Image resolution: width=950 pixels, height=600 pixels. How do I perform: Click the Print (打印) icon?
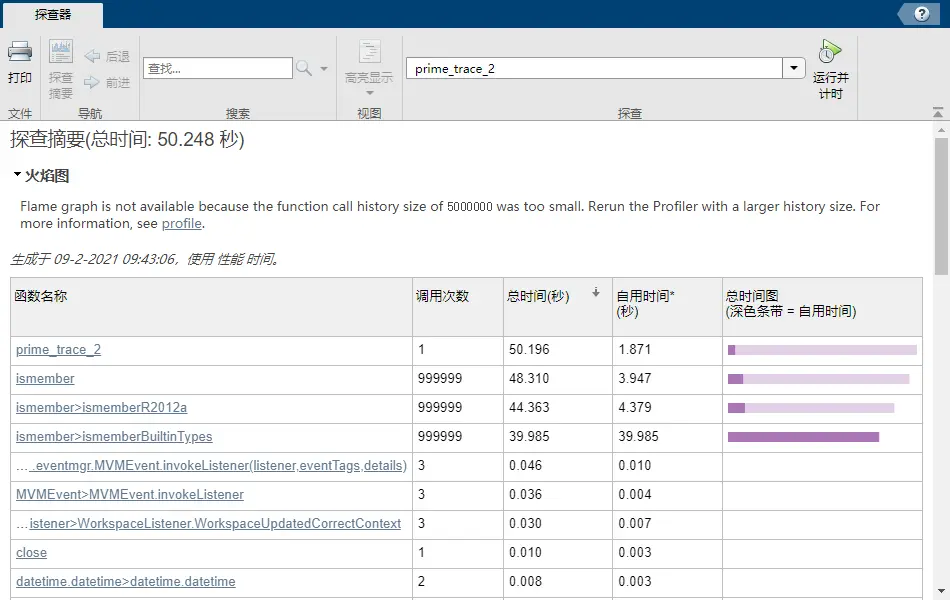(19, 52)
